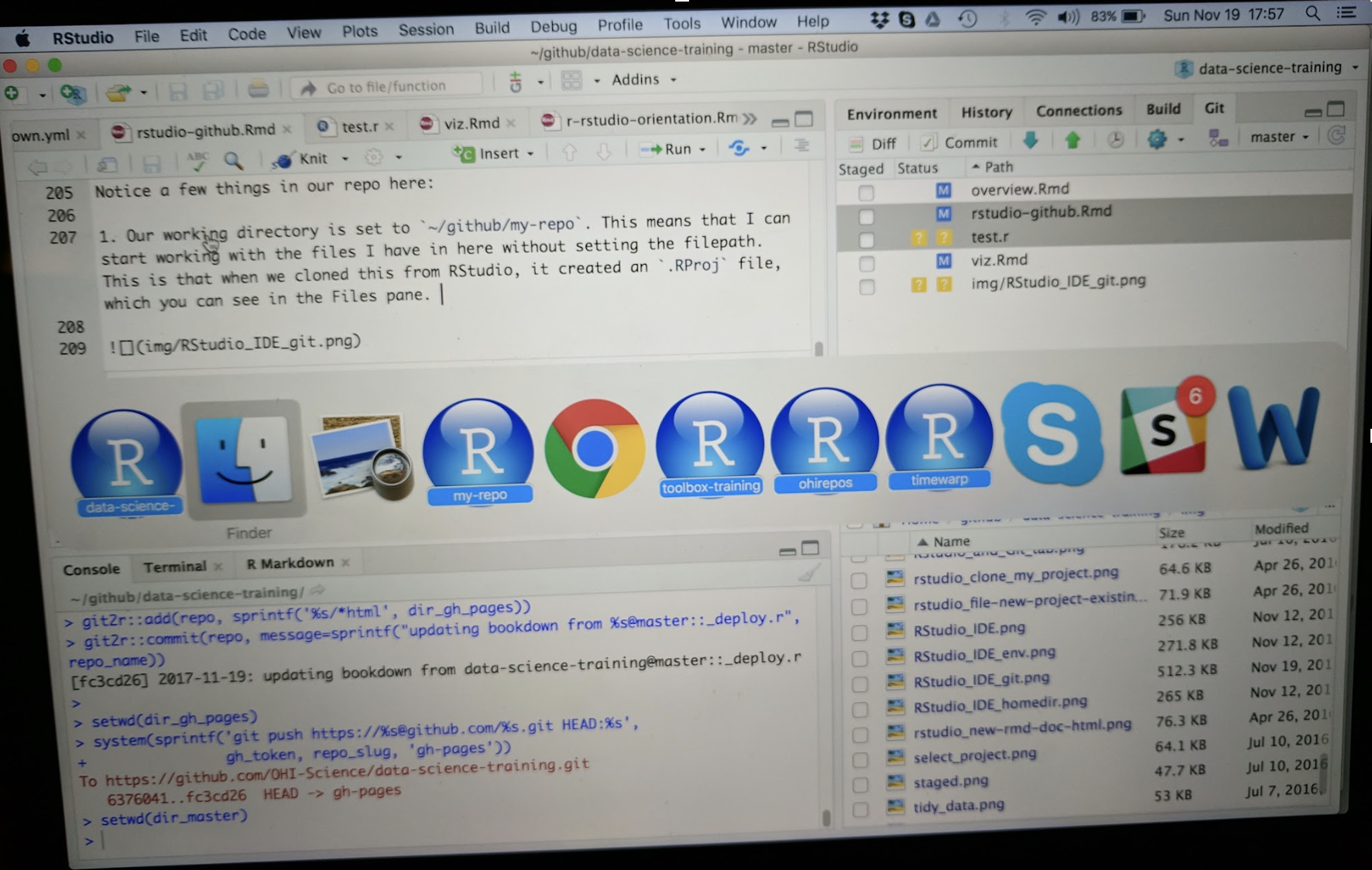The width and height of the screenshot is (1372, 870).
Task: Switch to the Terminal tab
Action: [175, 567]
